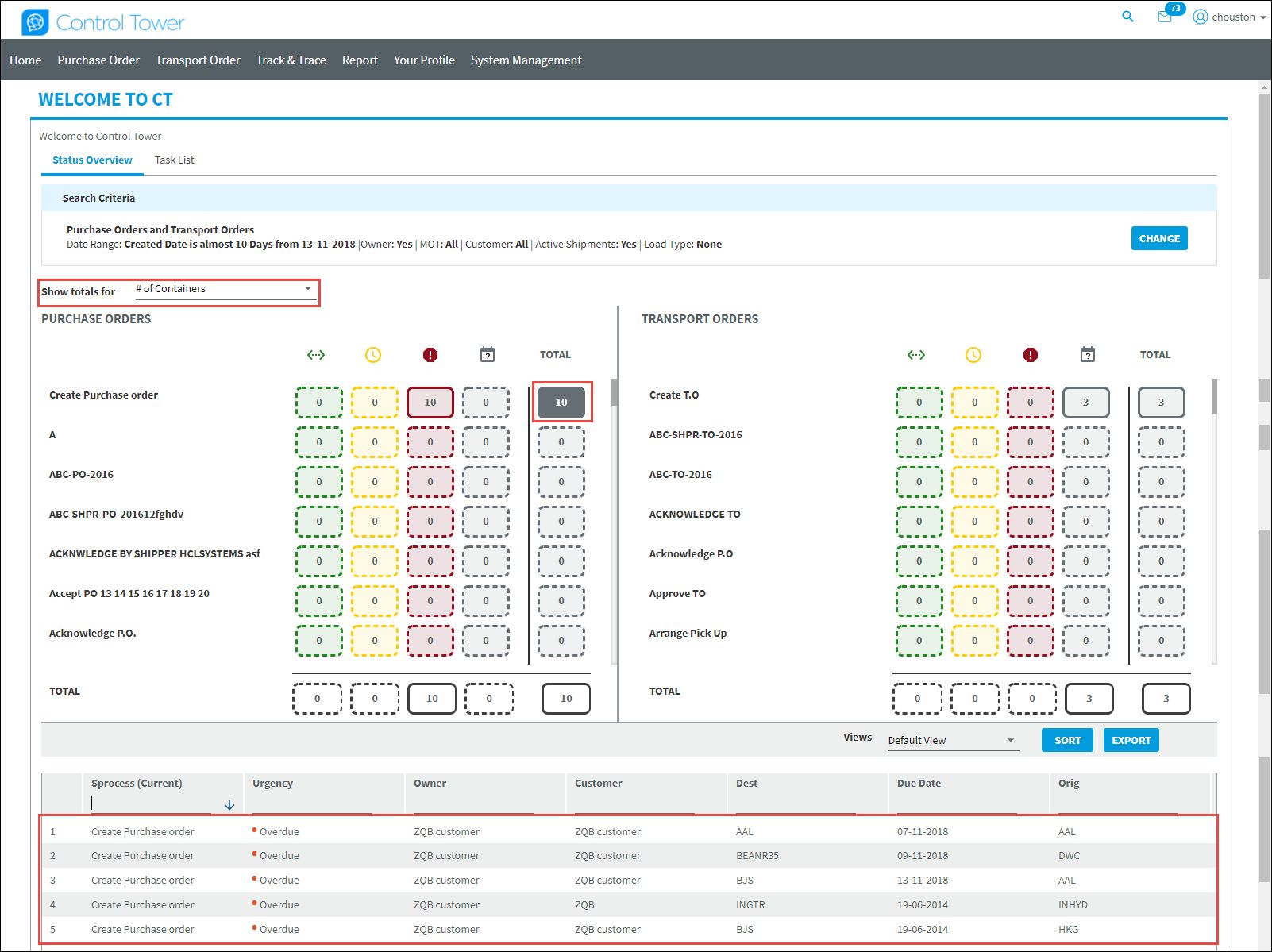
Task: Click Purchase Orders yellow clock icon
Action: [373, 355]
